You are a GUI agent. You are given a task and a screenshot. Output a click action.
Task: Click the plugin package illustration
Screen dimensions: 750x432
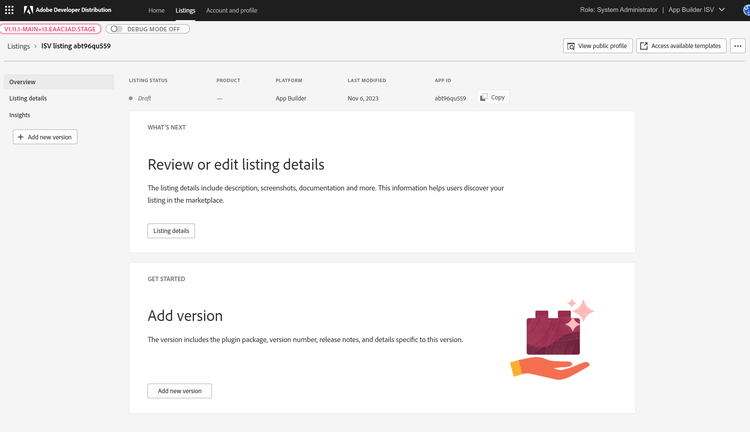(552, 340)
